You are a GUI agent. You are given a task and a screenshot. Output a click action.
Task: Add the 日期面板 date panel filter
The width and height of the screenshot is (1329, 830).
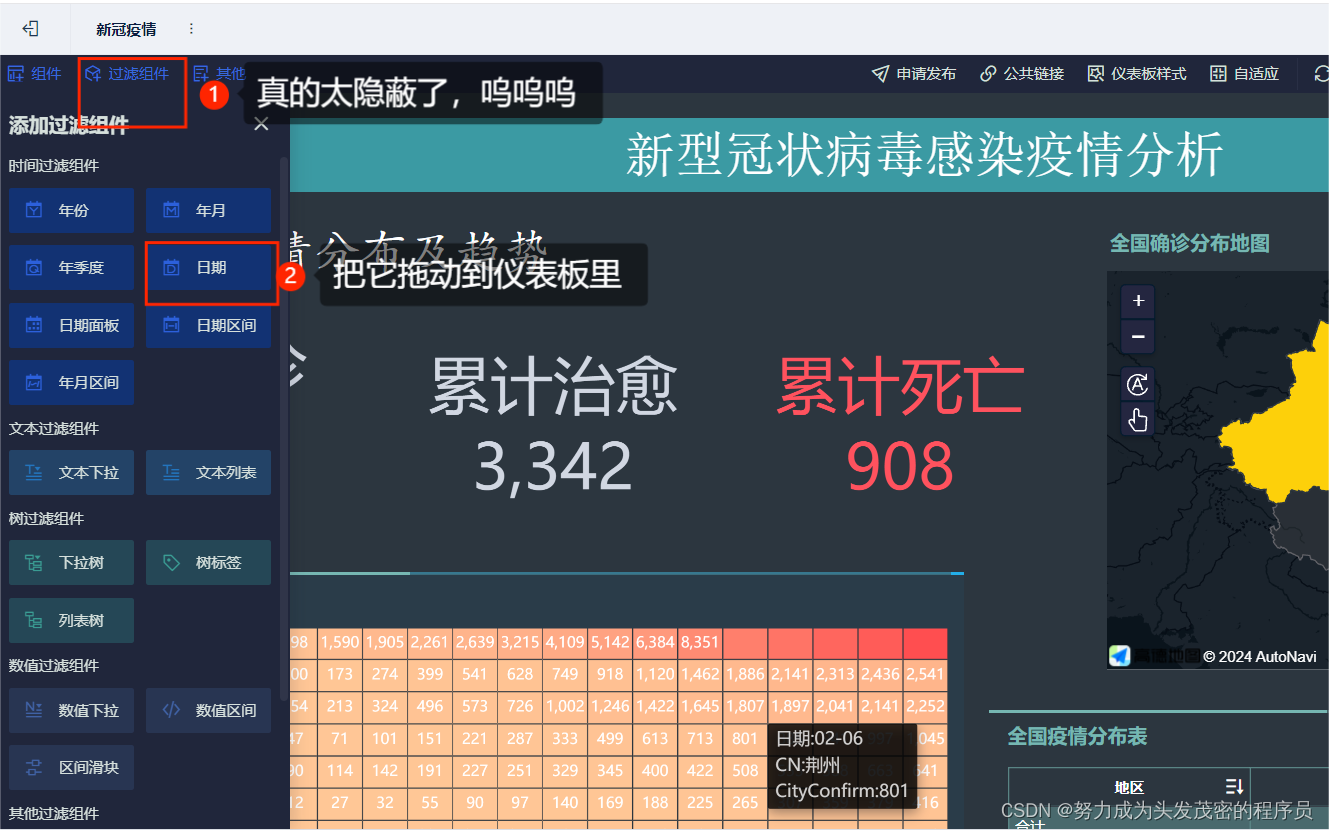[x=71, y=325]
